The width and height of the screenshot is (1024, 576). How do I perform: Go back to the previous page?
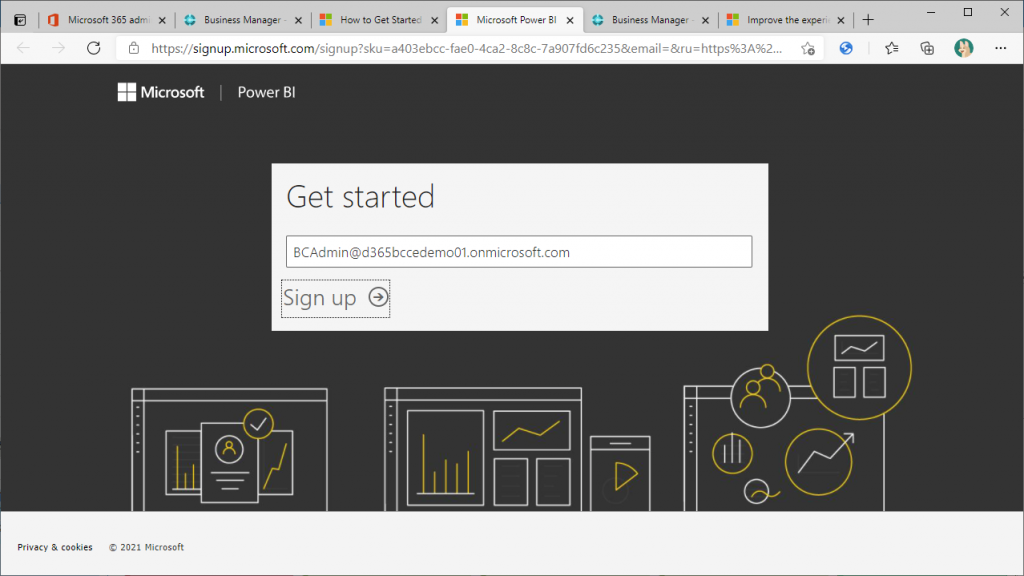tap(24, 48)
